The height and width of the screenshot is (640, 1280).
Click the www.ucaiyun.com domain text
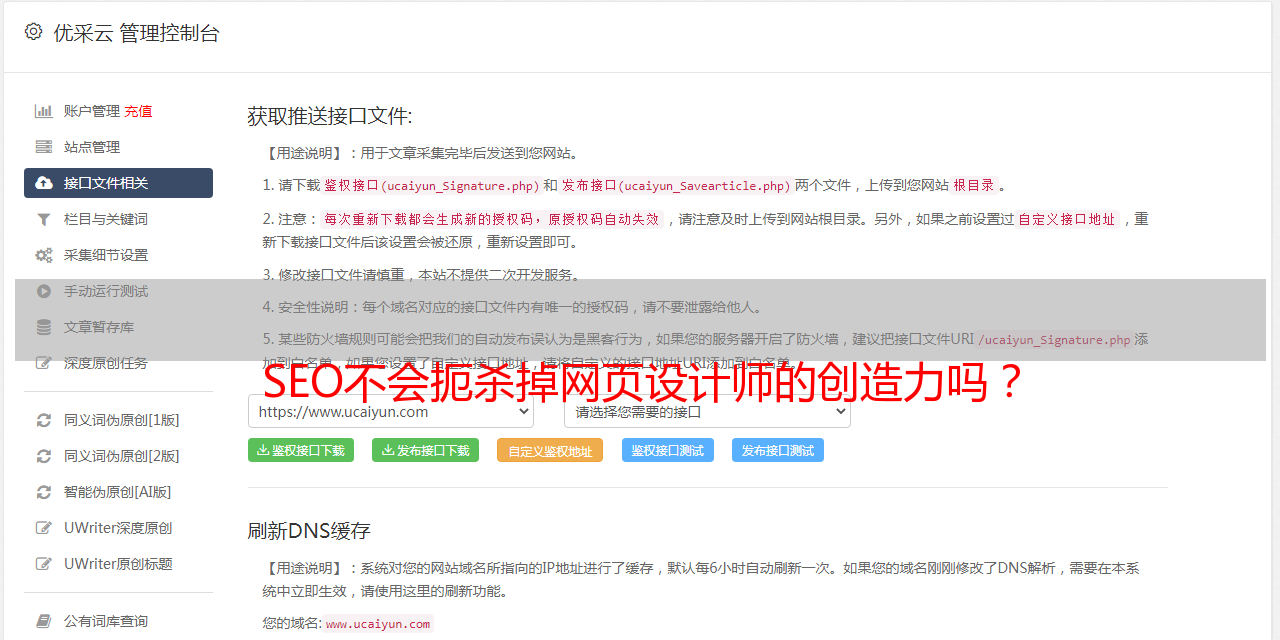point(378,624)
